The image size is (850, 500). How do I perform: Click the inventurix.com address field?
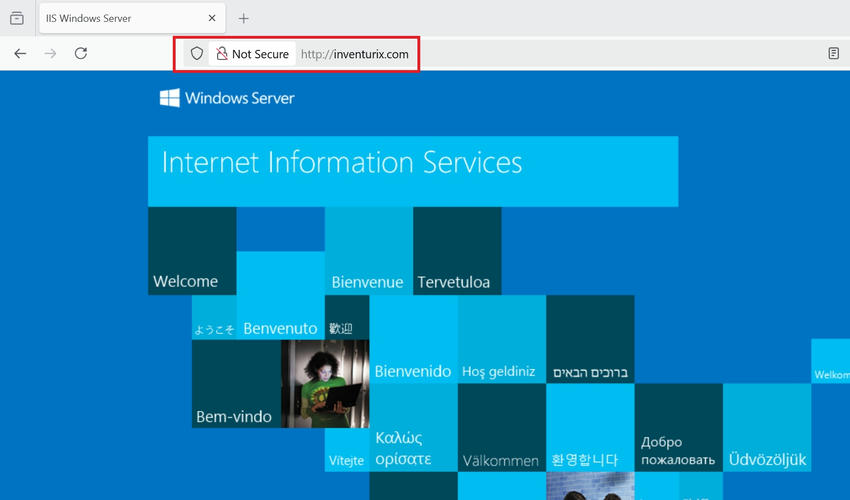(x=355, y=54)
